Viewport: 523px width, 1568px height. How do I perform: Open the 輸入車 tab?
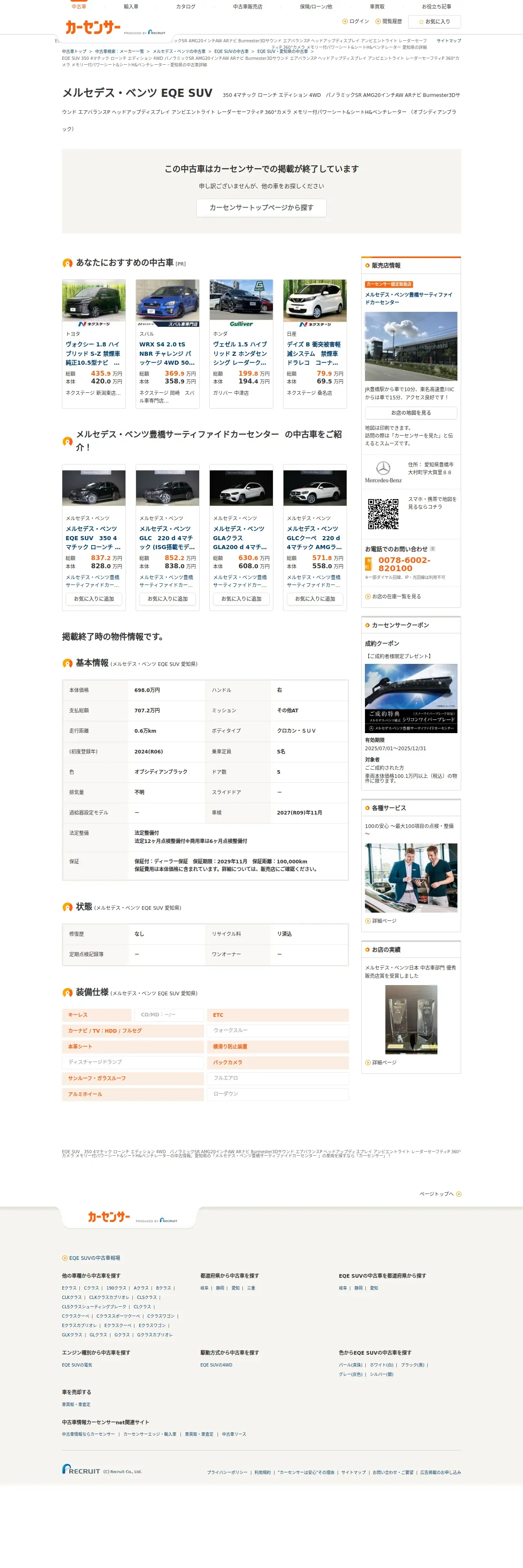tap(131, 7)
